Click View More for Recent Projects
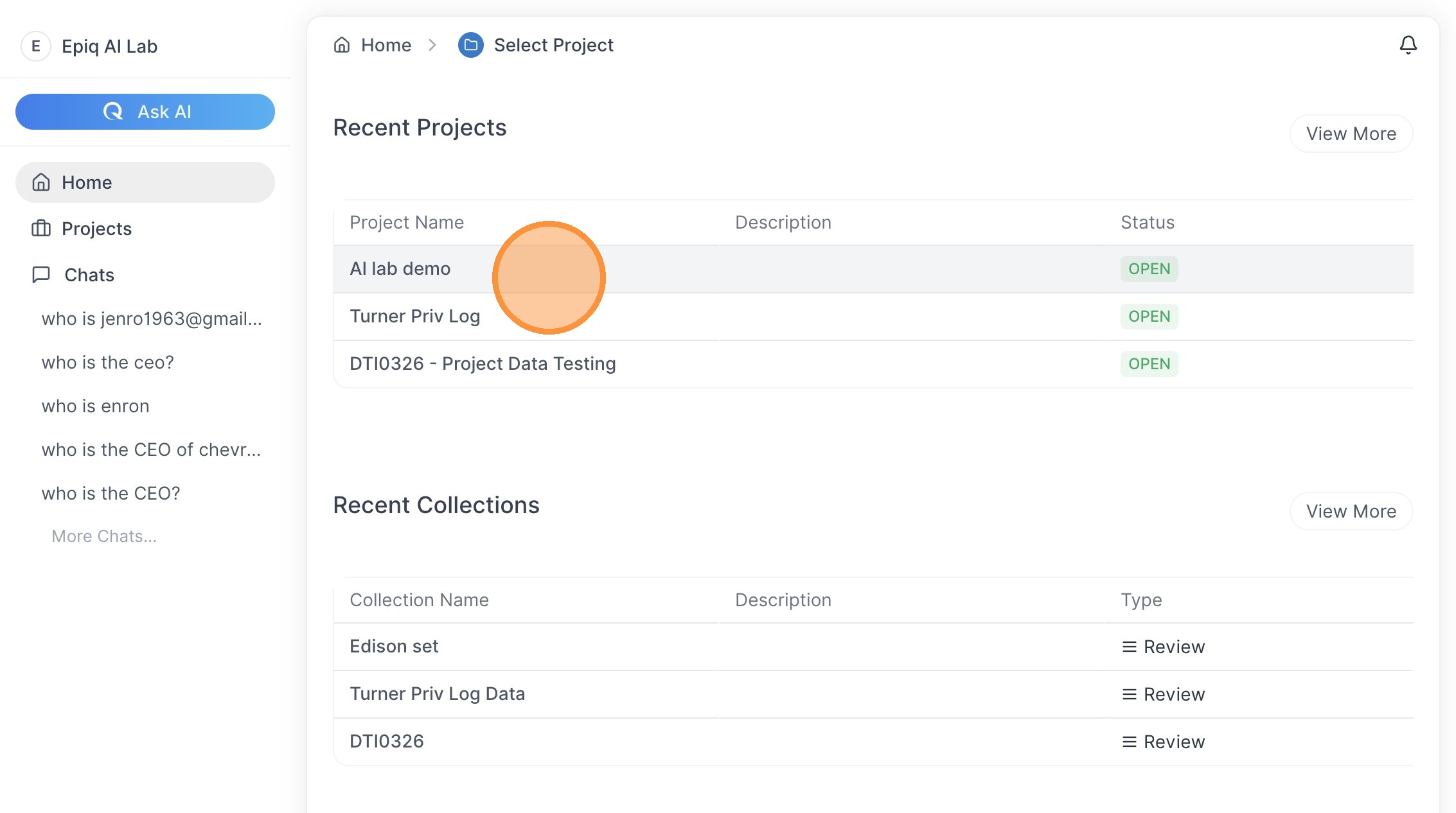Viewport: 1456px width, 813px height. 1351,134
